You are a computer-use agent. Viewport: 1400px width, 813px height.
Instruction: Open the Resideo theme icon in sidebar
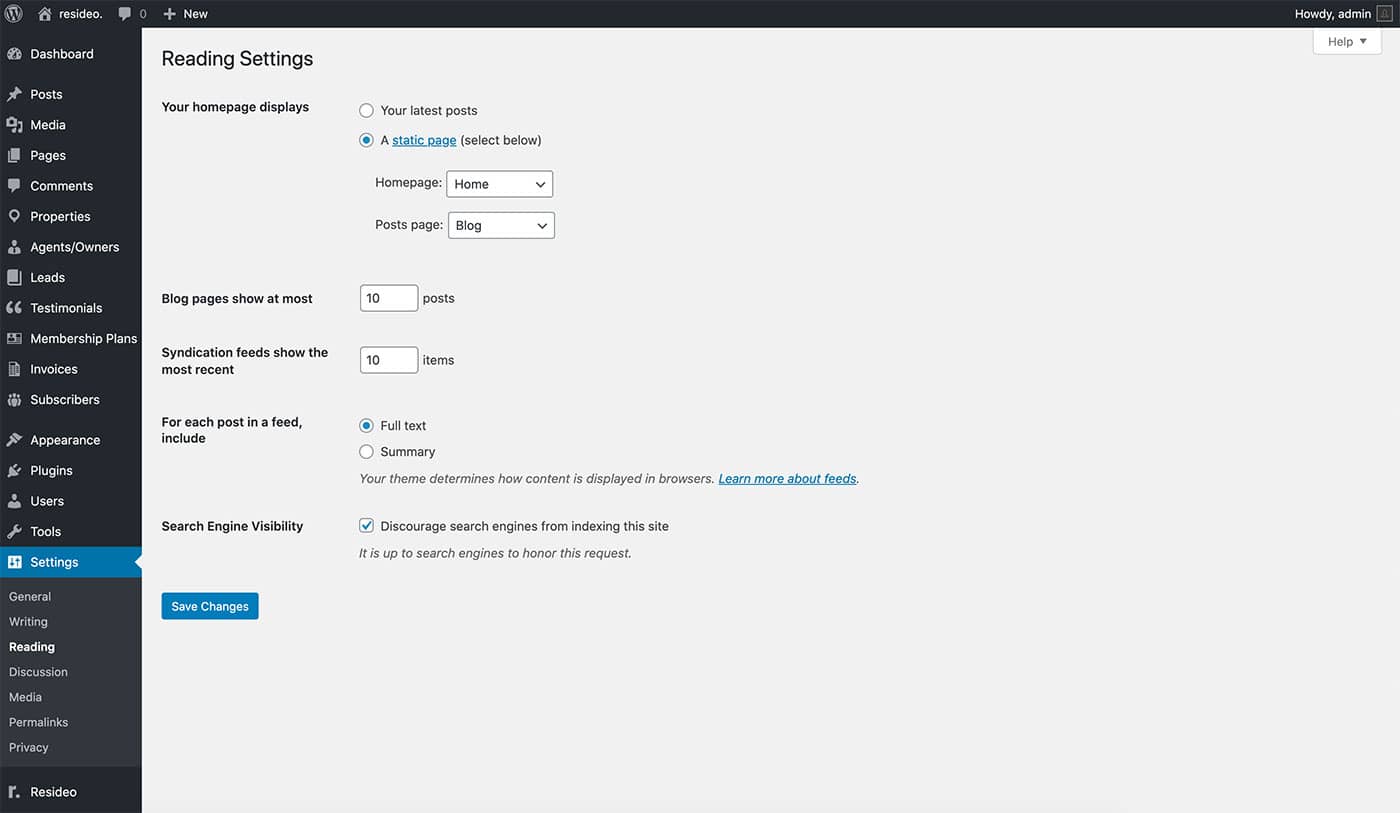pos(14,792)
